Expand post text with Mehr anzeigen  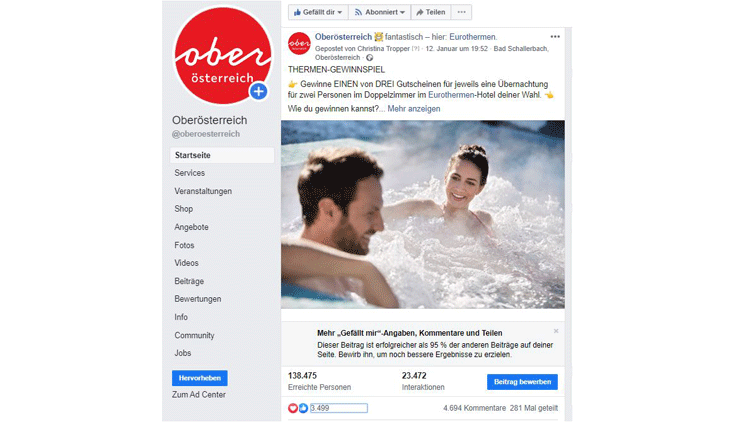pyautogui.click(x=414, y=109)
